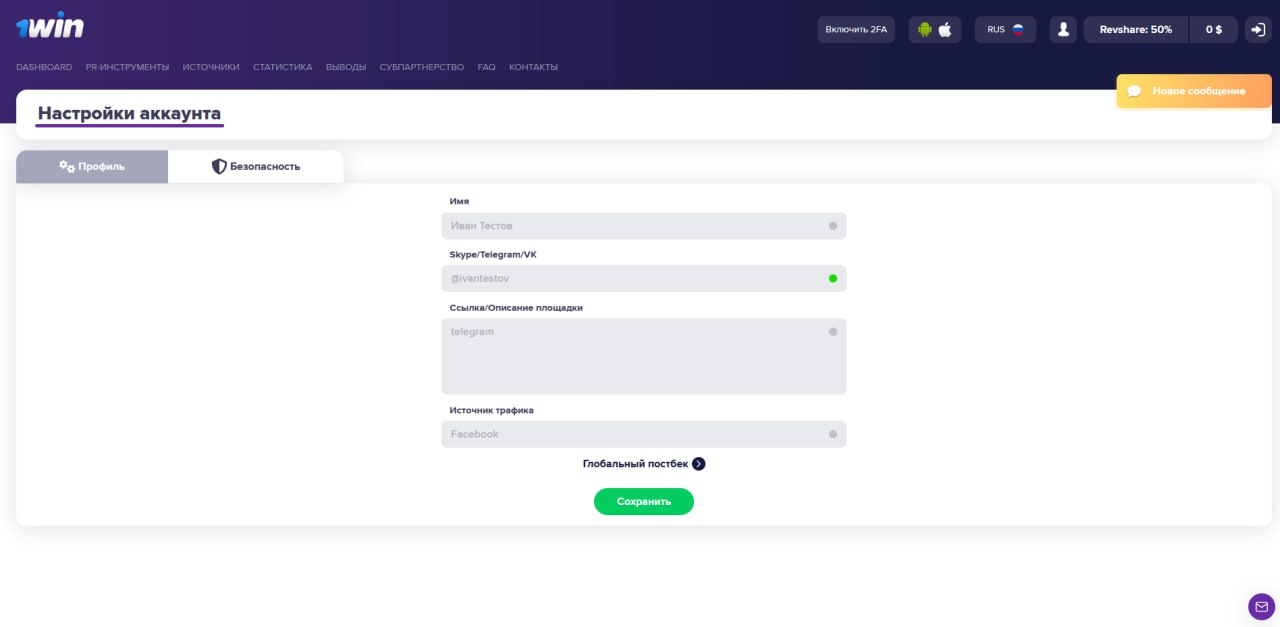Open the СТАТИСТИКА menu item
The height and width of the screenshot is (627, 1280).
(282, 68)
